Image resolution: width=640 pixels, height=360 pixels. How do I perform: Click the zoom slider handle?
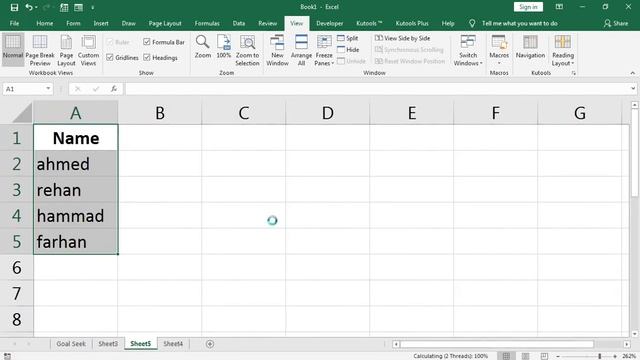pyautogui.click(x=600, y=356)
